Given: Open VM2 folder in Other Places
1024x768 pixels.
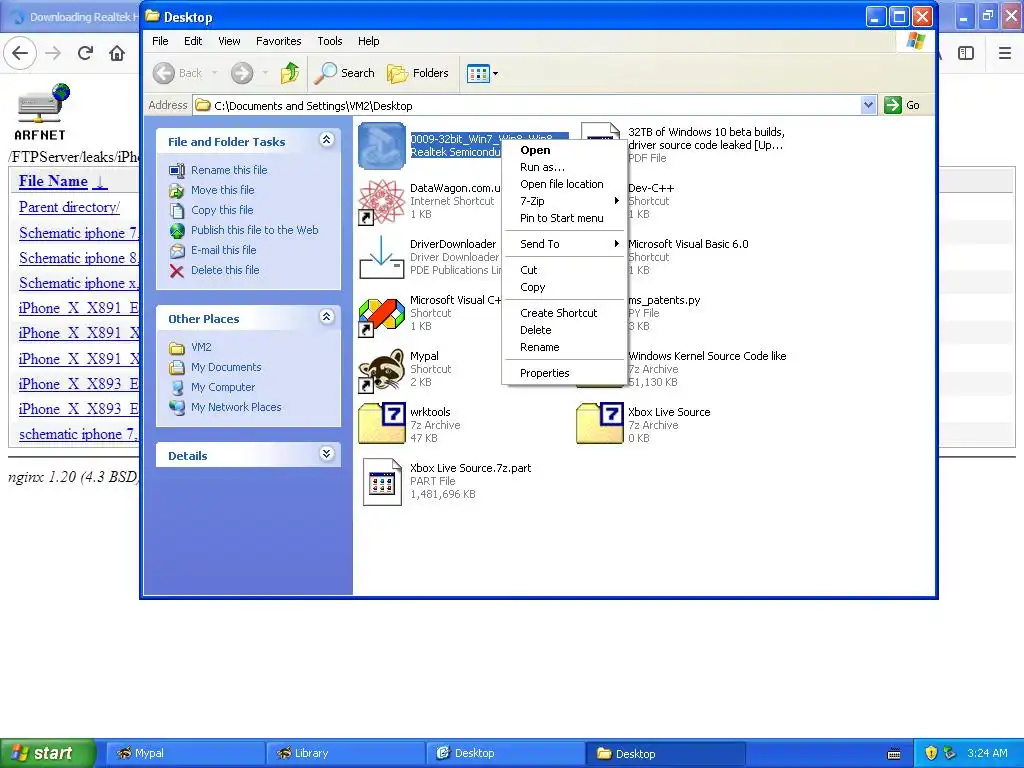Looking at the screenshot, I should (x=201, y=347).
